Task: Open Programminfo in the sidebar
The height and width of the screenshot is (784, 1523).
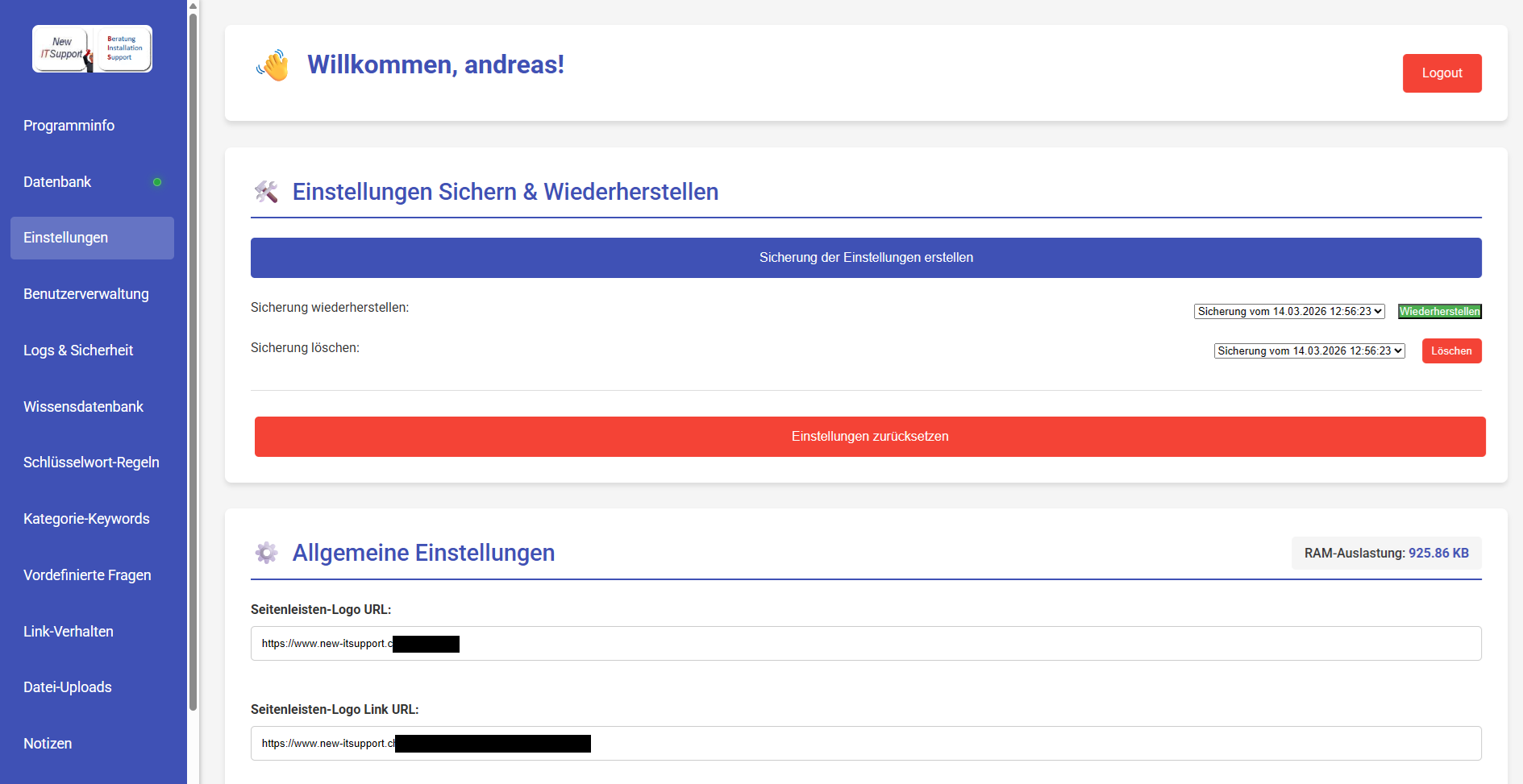Action: 69,126
